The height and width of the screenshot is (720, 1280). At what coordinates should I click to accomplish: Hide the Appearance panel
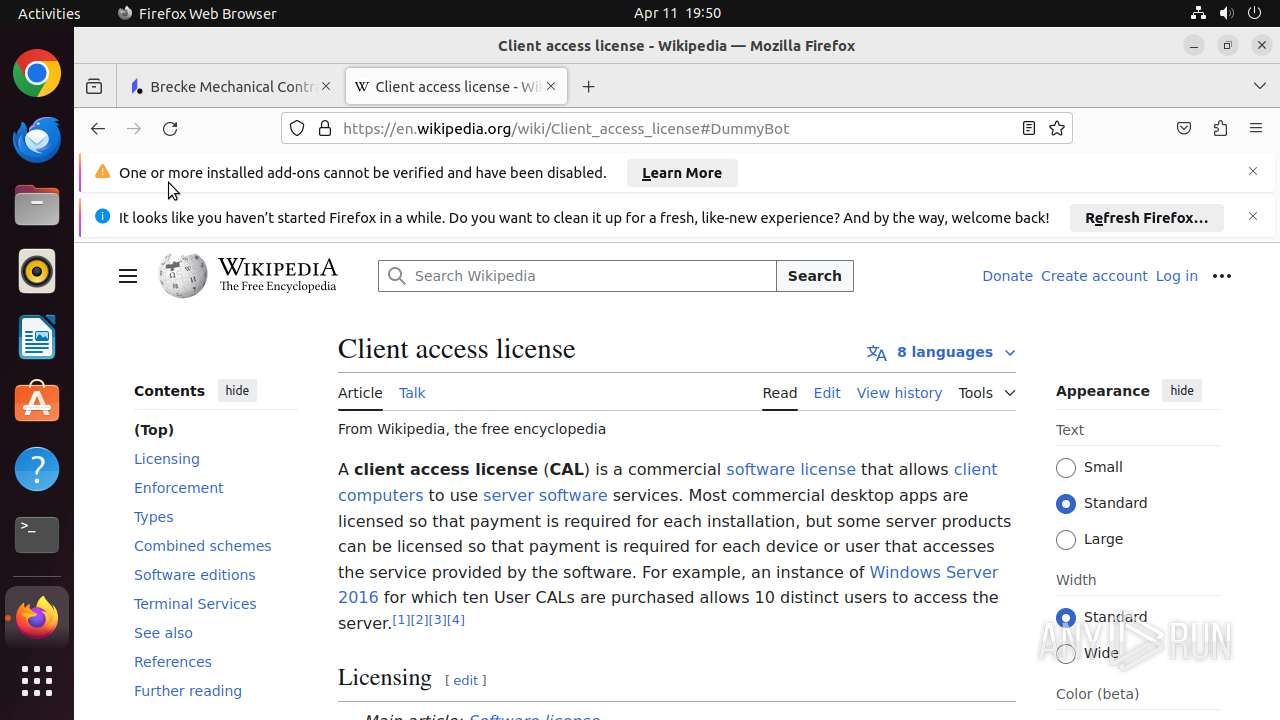click(1182, 391)
